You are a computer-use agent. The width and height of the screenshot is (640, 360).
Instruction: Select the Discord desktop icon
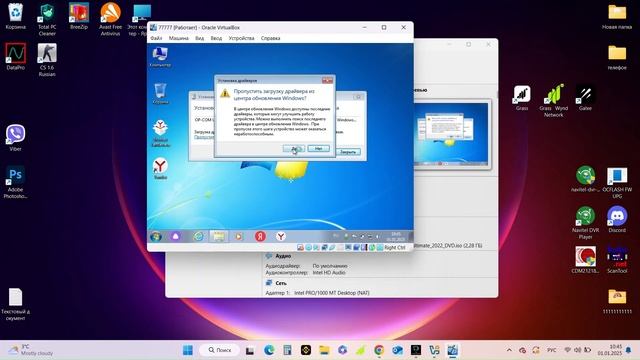click(x=617, y=220)
